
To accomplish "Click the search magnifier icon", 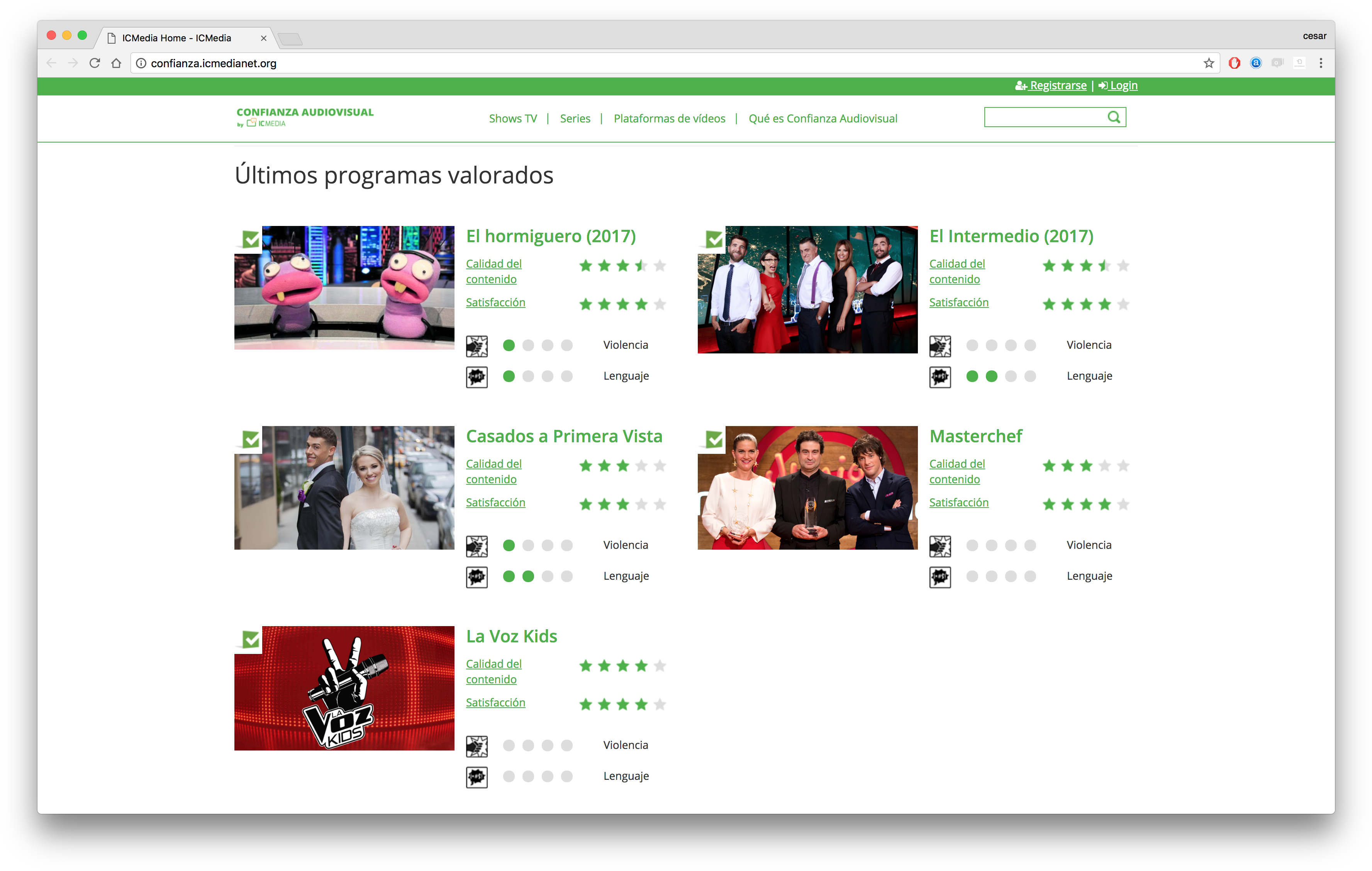I will tap(1113, 117).
